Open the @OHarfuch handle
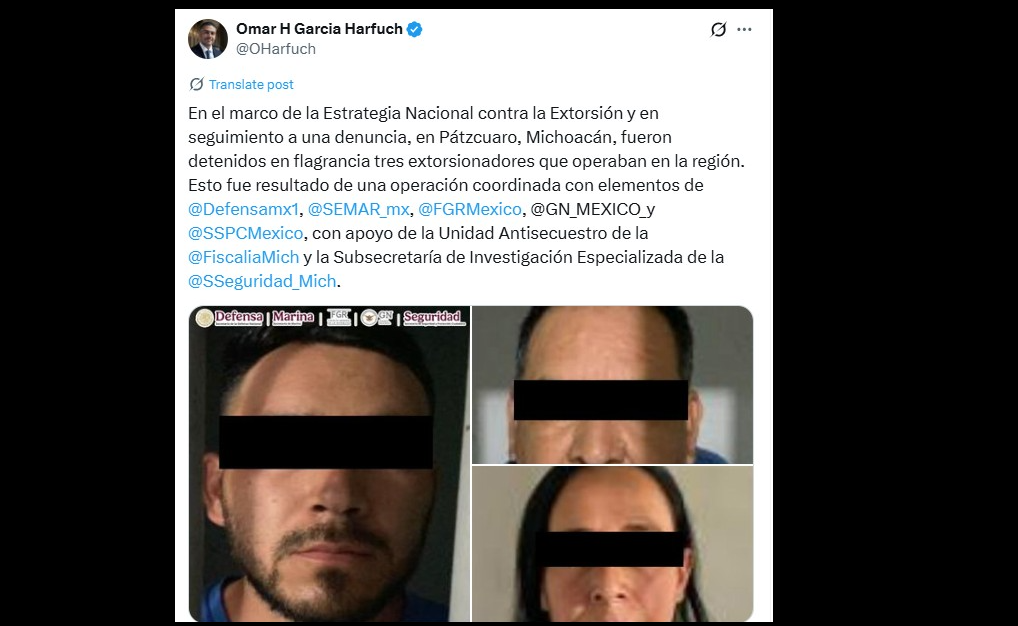 tap(276, 49)
